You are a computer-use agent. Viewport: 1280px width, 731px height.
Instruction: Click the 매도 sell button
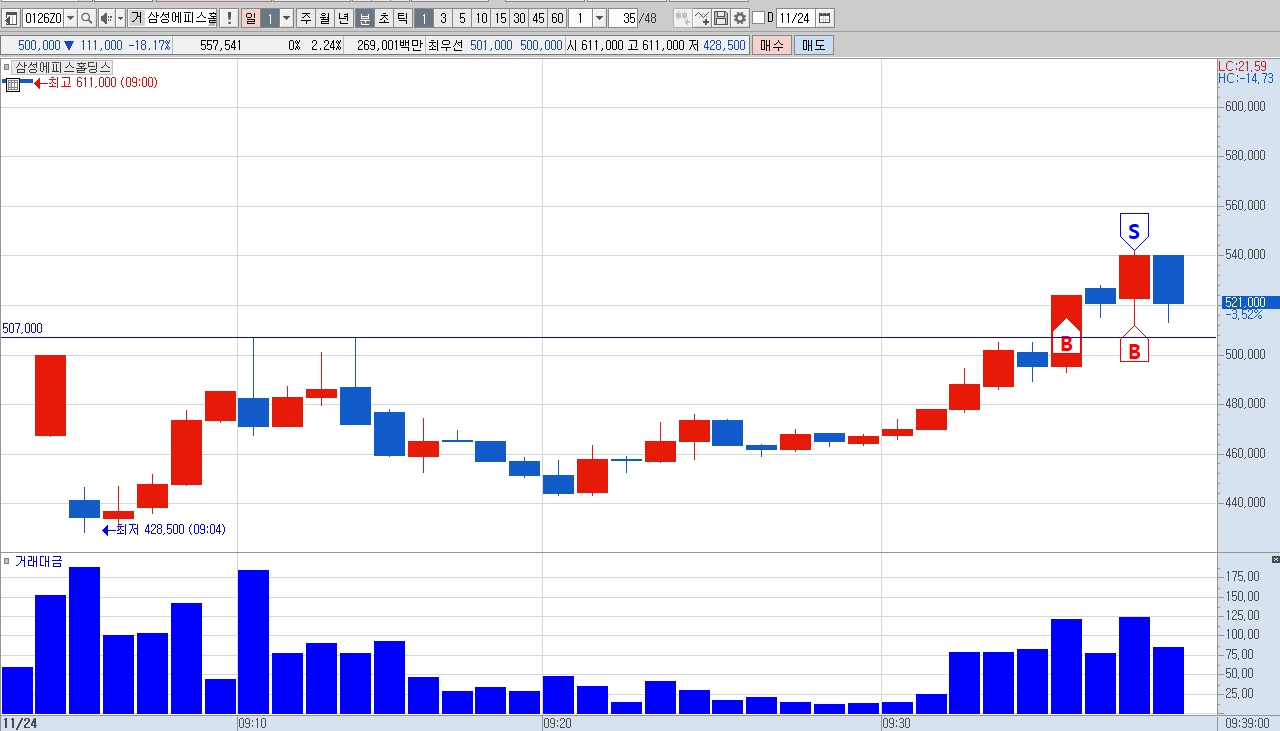point(814,45)
